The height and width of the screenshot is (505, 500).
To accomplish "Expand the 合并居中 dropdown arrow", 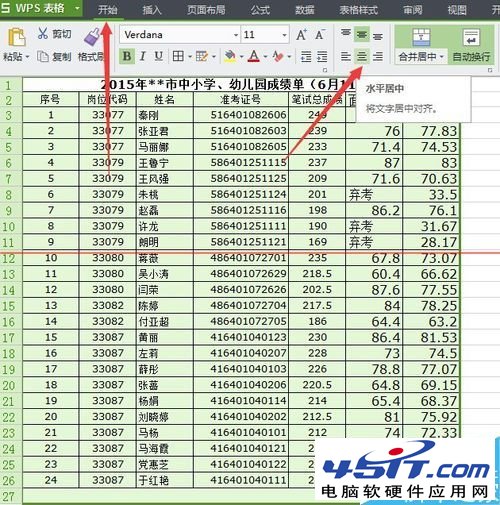I will pos(442,57).
